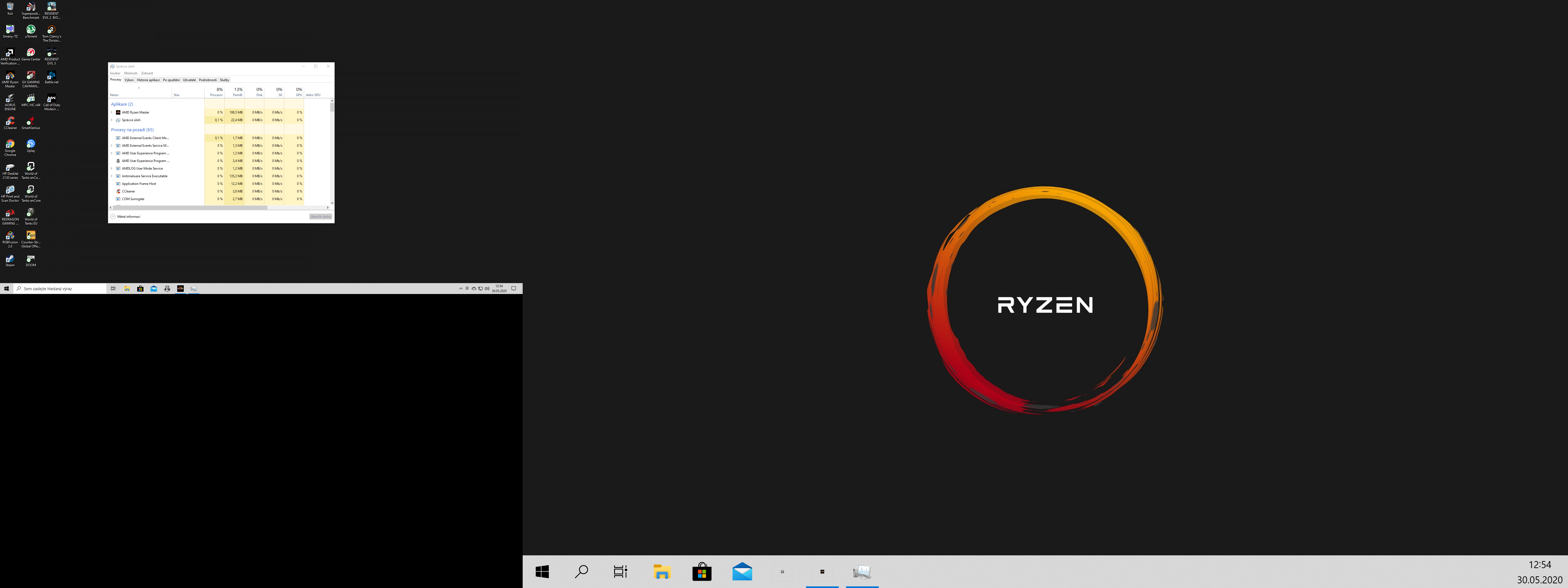Expand the AMD Ryzen Master process group
The width and height of the screenshot is (1568, 588).
pyautogui.click(x=112, y=113)
